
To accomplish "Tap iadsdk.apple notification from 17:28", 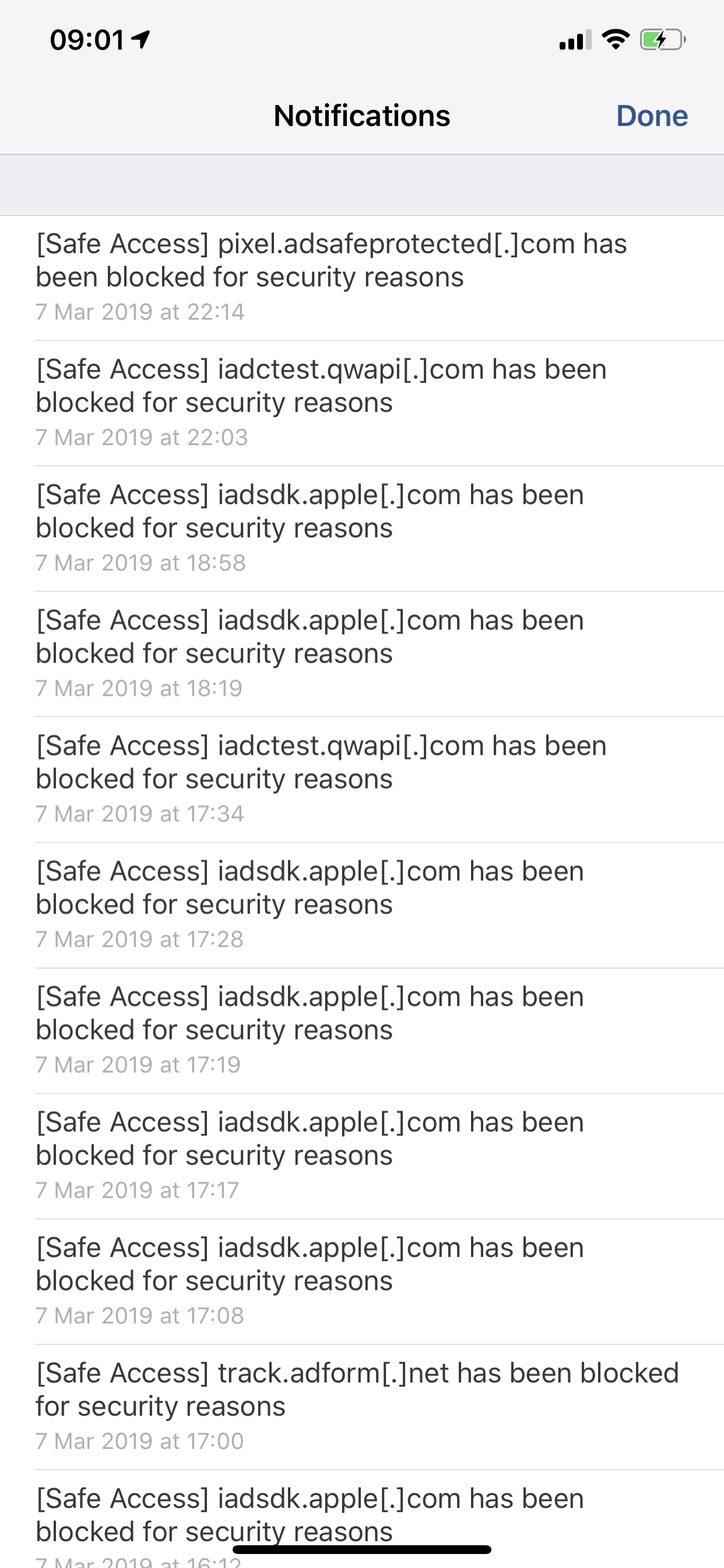I will coord(362,905).
